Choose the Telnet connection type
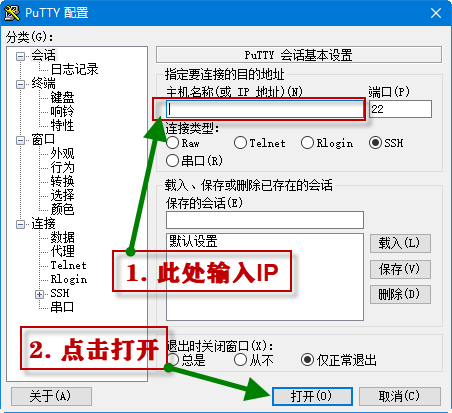Screen dimensions: 452x413 pos(240,143)
